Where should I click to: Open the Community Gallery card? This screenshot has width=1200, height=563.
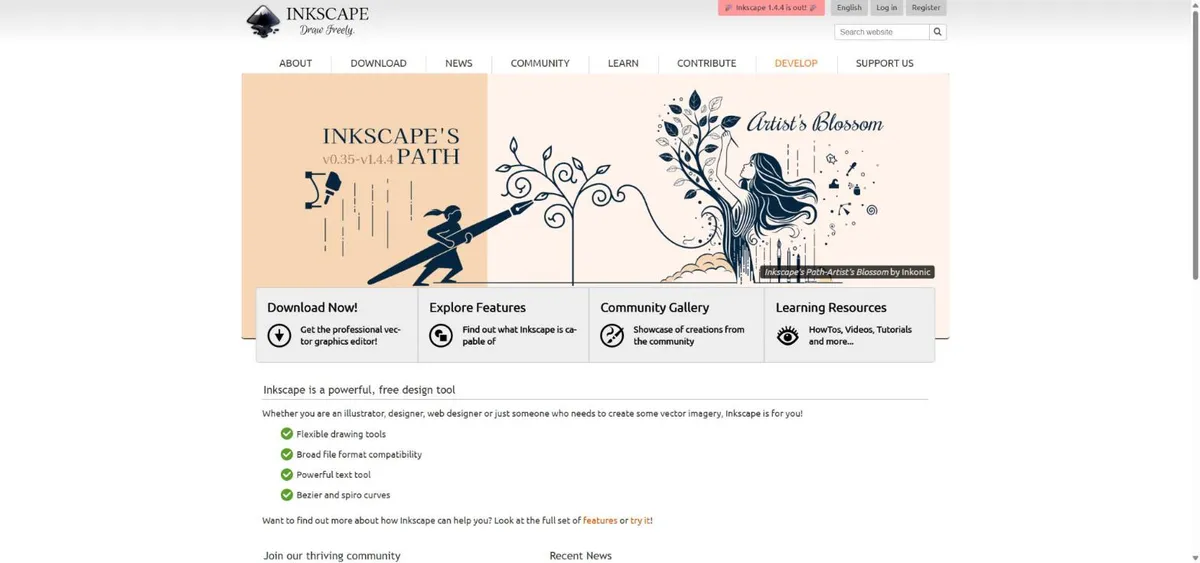676,325
